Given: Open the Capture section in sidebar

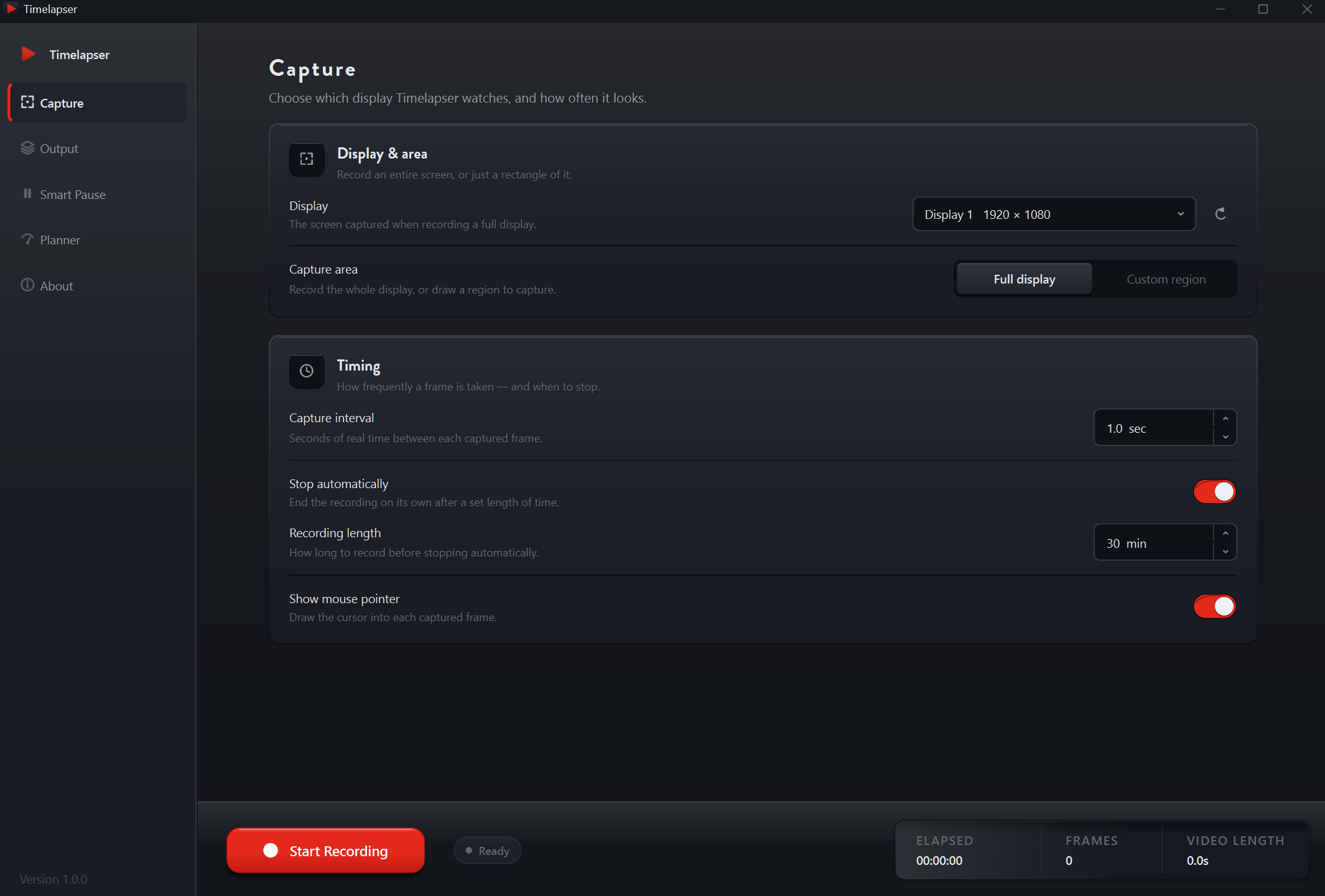Looking at the screenshot, I should pos(98,103).
